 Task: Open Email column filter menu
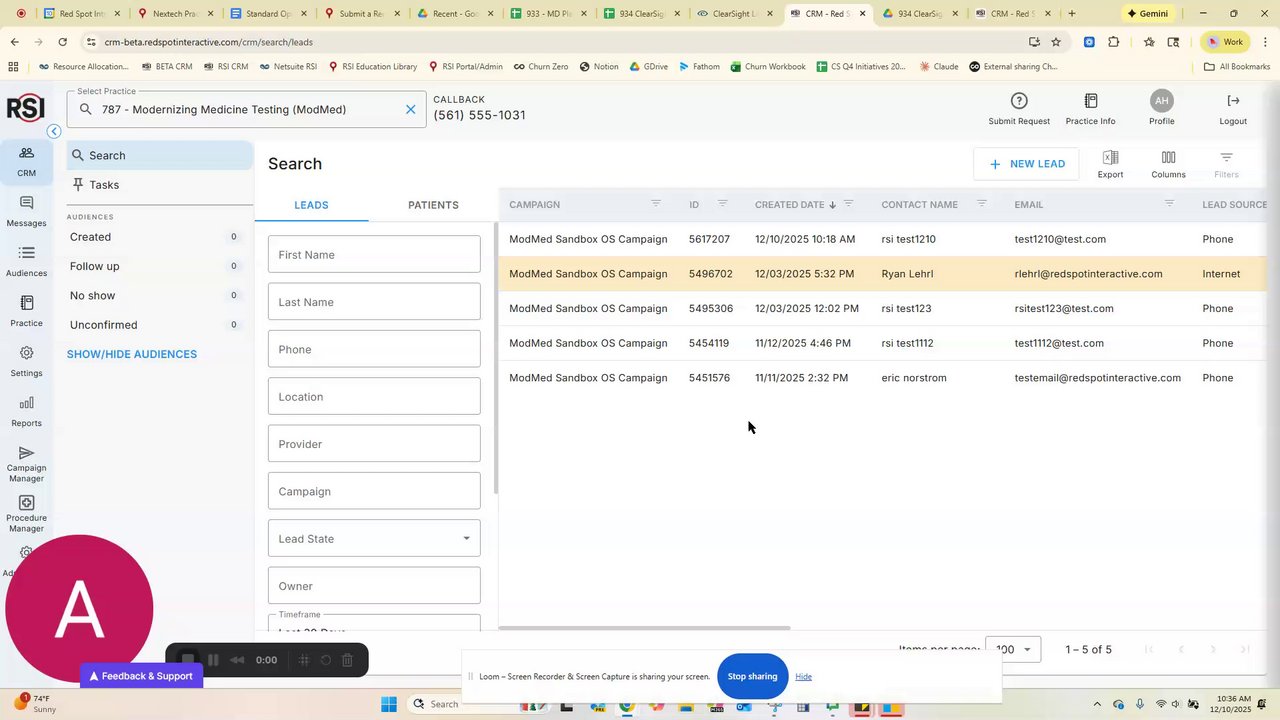(x=1169, y=204)
